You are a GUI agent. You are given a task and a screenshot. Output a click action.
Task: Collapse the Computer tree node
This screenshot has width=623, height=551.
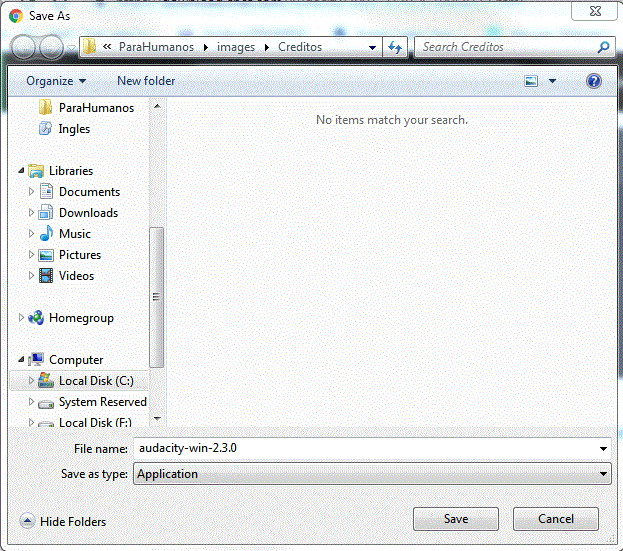coord(21,360)
